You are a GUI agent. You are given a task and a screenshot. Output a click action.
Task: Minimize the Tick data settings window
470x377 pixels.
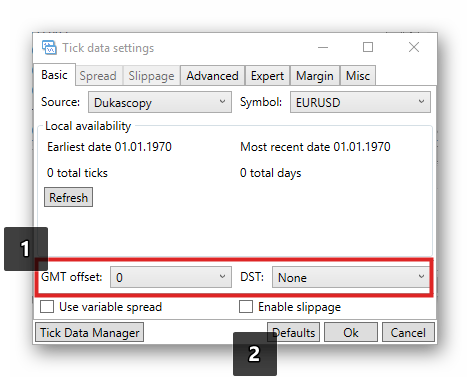click(323, 47)
